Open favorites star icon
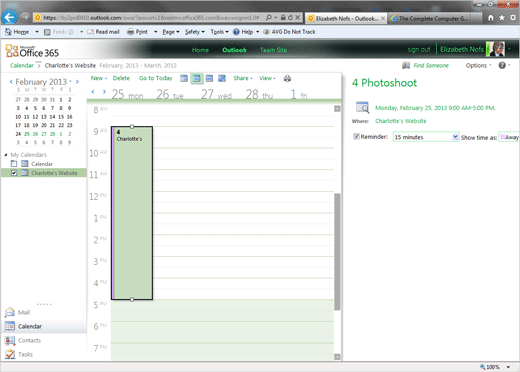Viewport: 520px width, 372px height. (x=502, y=18)
